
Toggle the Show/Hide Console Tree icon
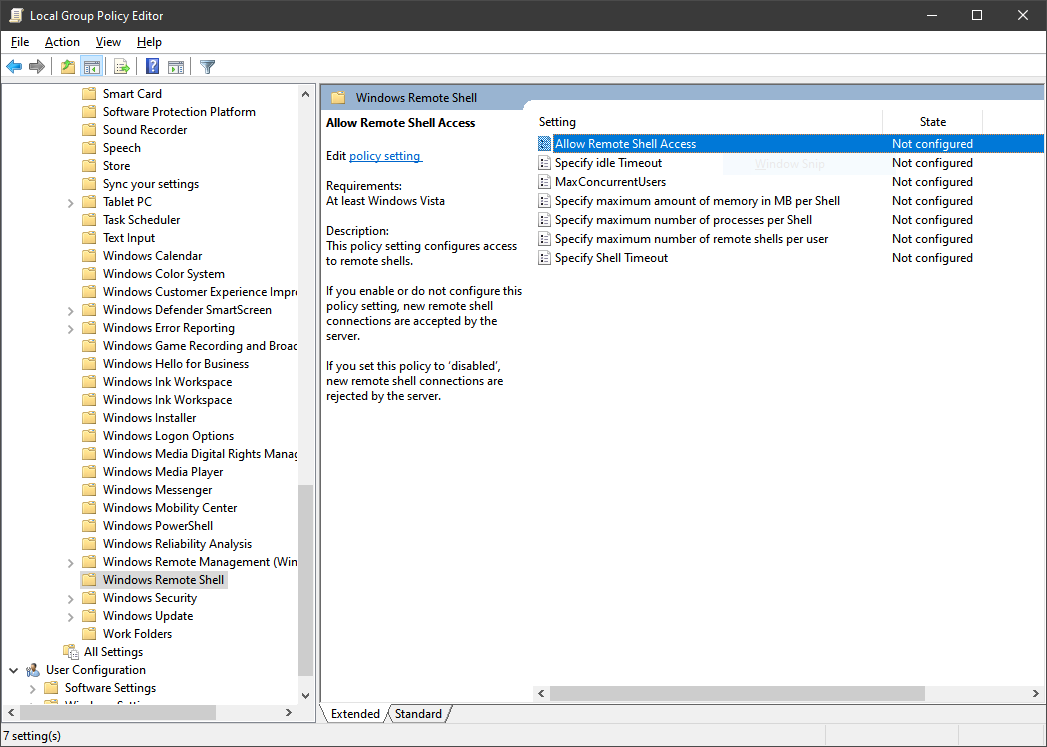pos(92,66)
